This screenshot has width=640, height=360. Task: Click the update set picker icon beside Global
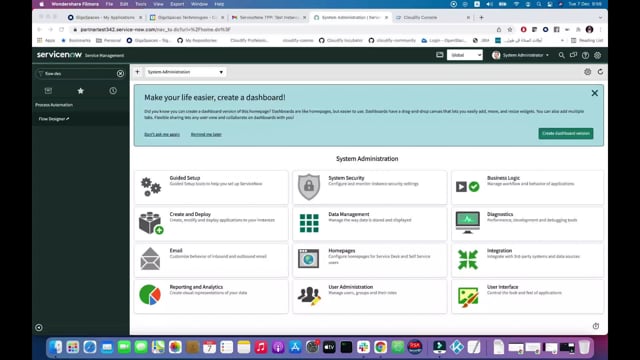pos(440,55)
